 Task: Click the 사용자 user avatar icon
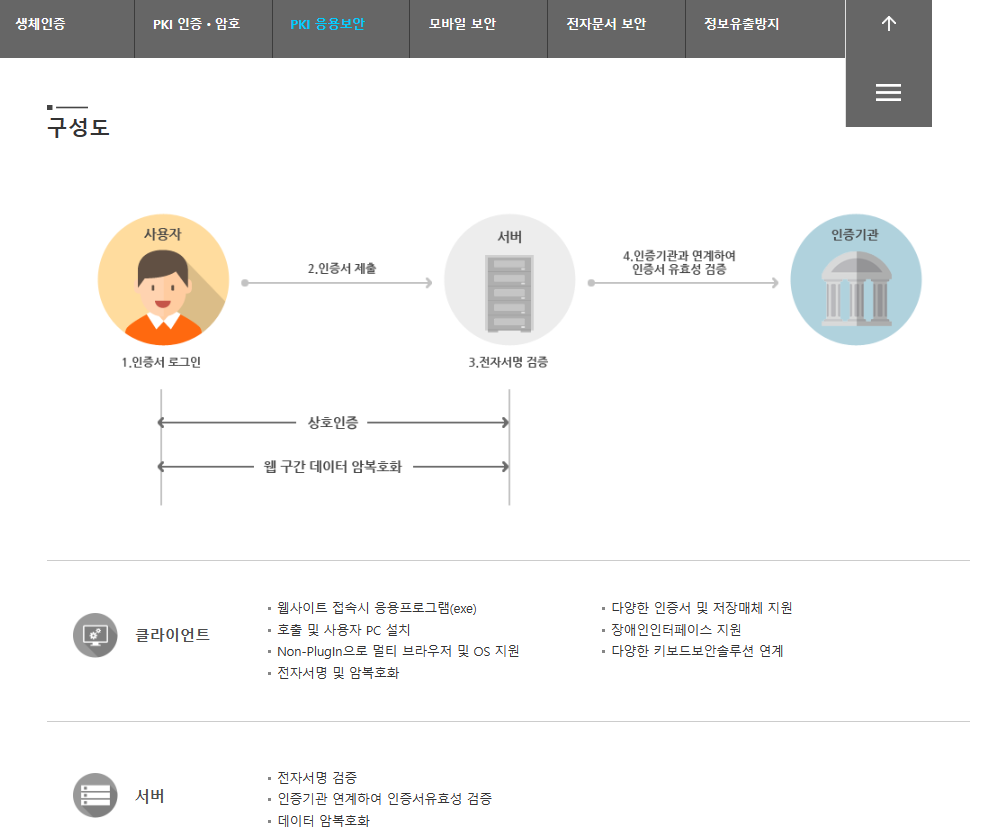[x=162, y=280]
